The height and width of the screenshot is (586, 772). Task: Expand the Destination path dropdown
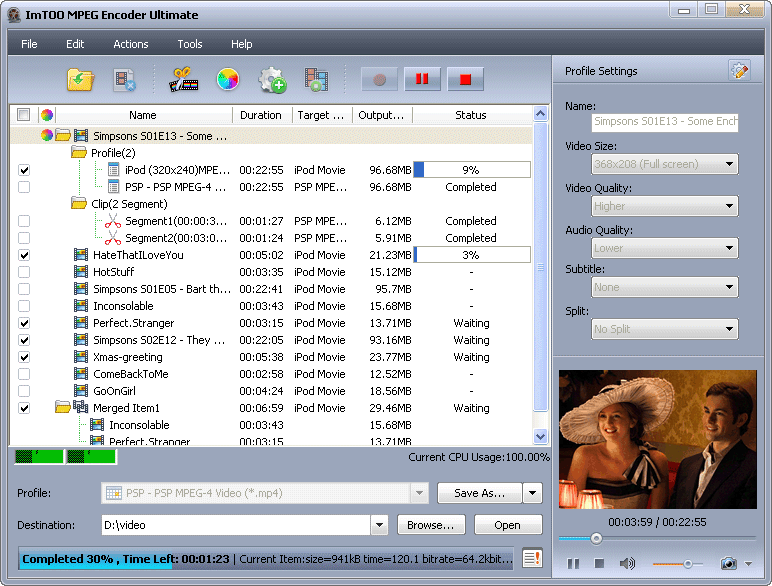pos(379,525)
